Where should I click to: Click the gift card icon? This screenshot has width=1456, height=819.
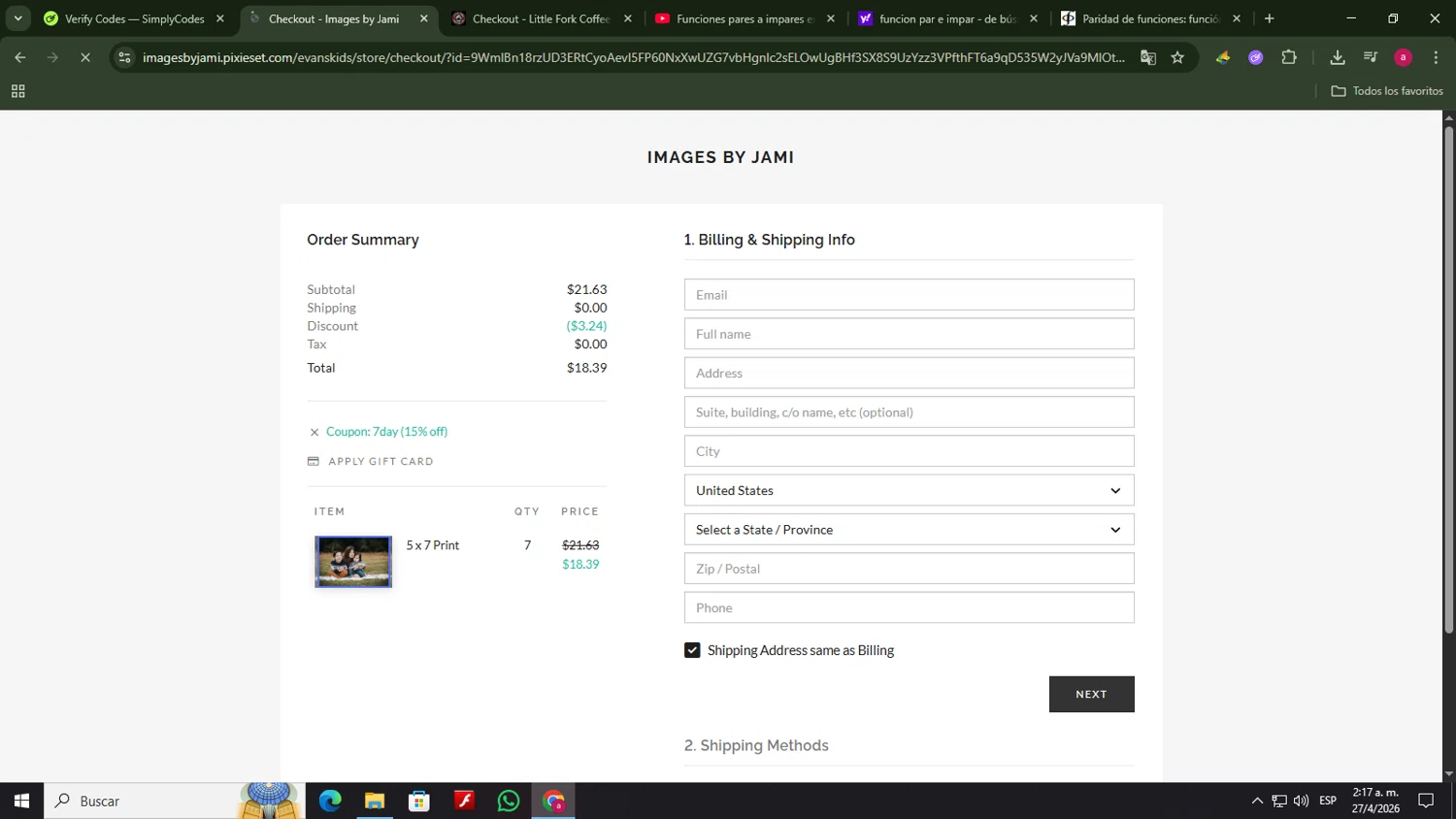point(313,462)
